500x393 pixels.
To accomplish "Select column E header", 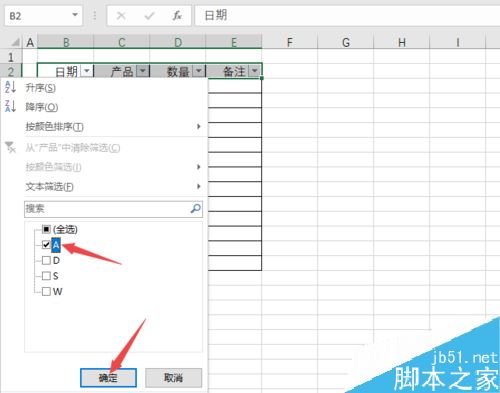I will tap(234, 42).
